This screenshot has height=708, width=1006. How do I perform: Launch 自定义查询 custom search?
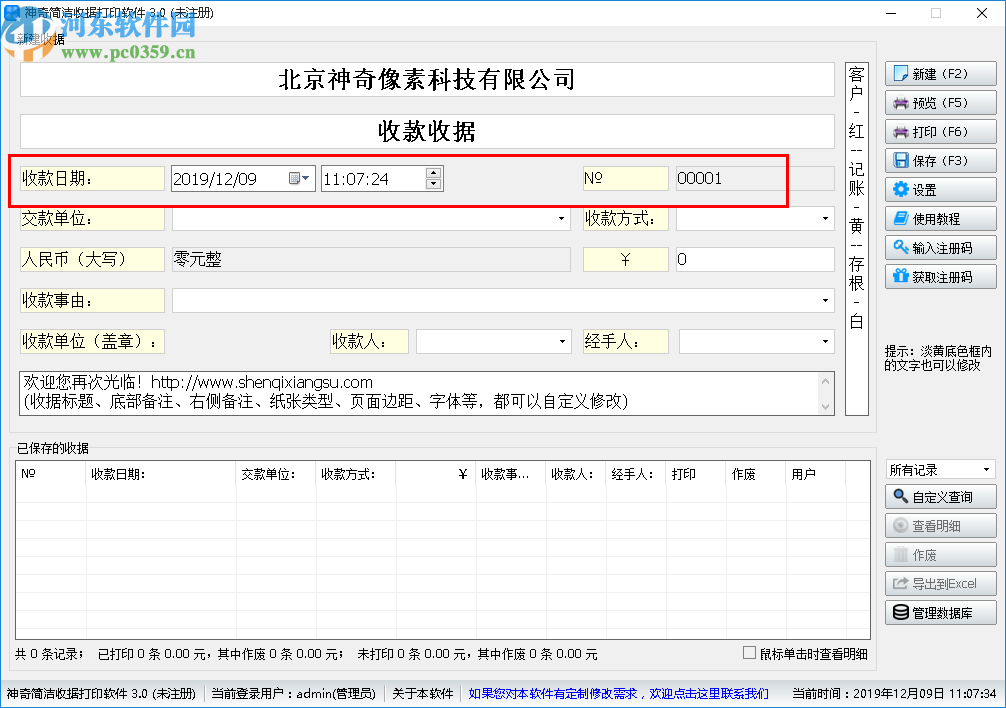pos(940,496)
